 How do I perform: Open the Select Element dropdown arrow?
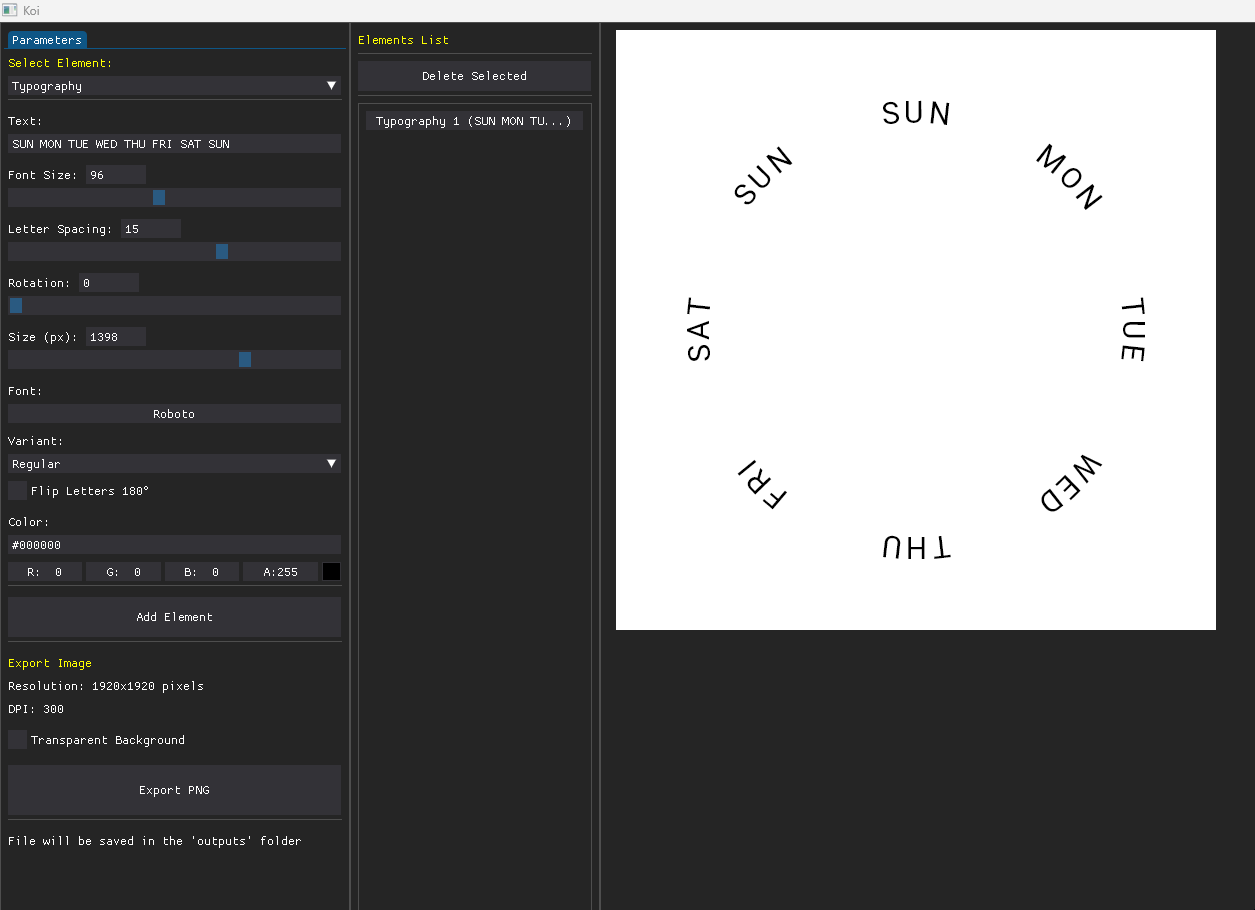(x=331, y=86)
